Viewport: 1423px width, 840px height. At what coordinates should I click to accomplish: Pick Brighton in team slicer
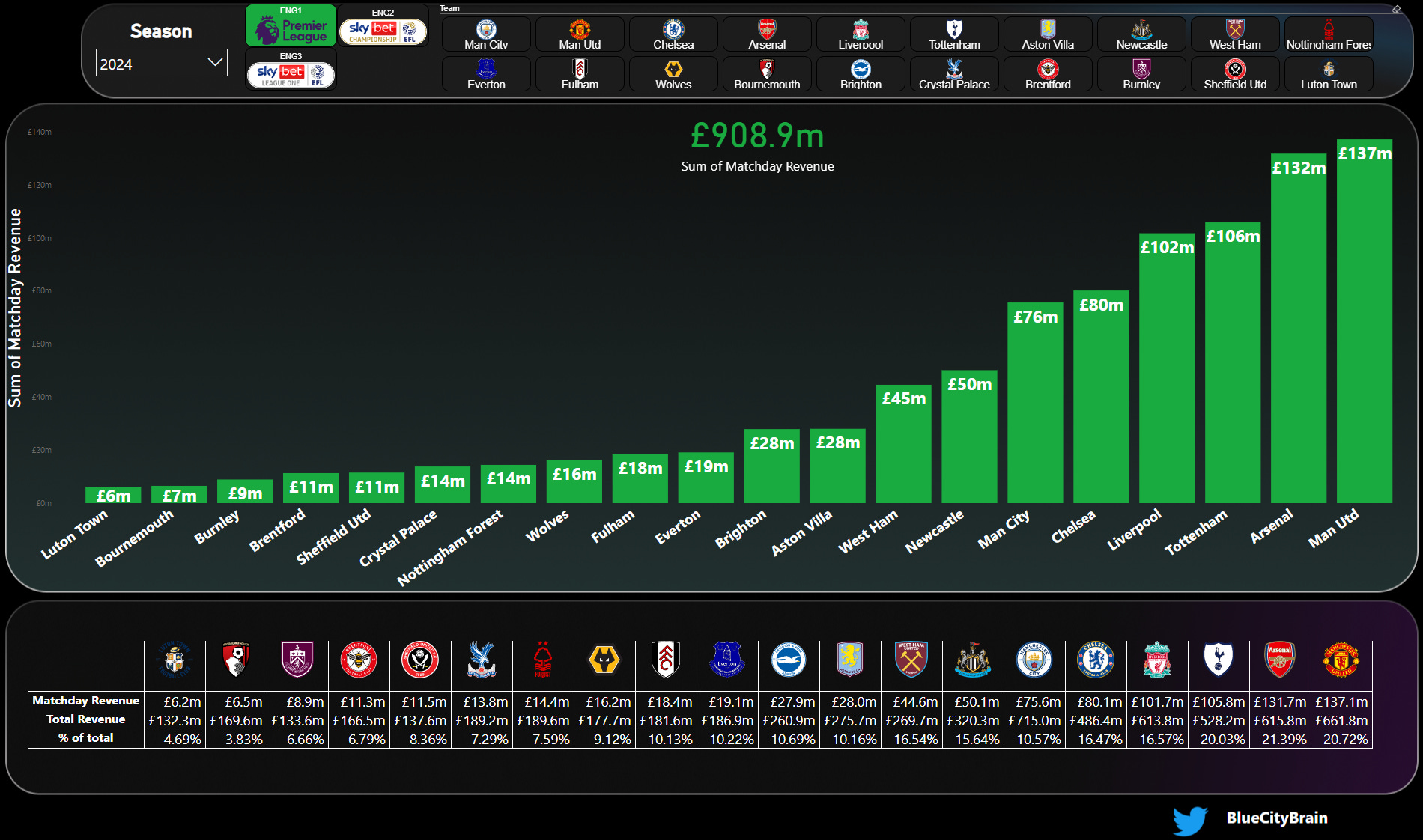[861, 74]
